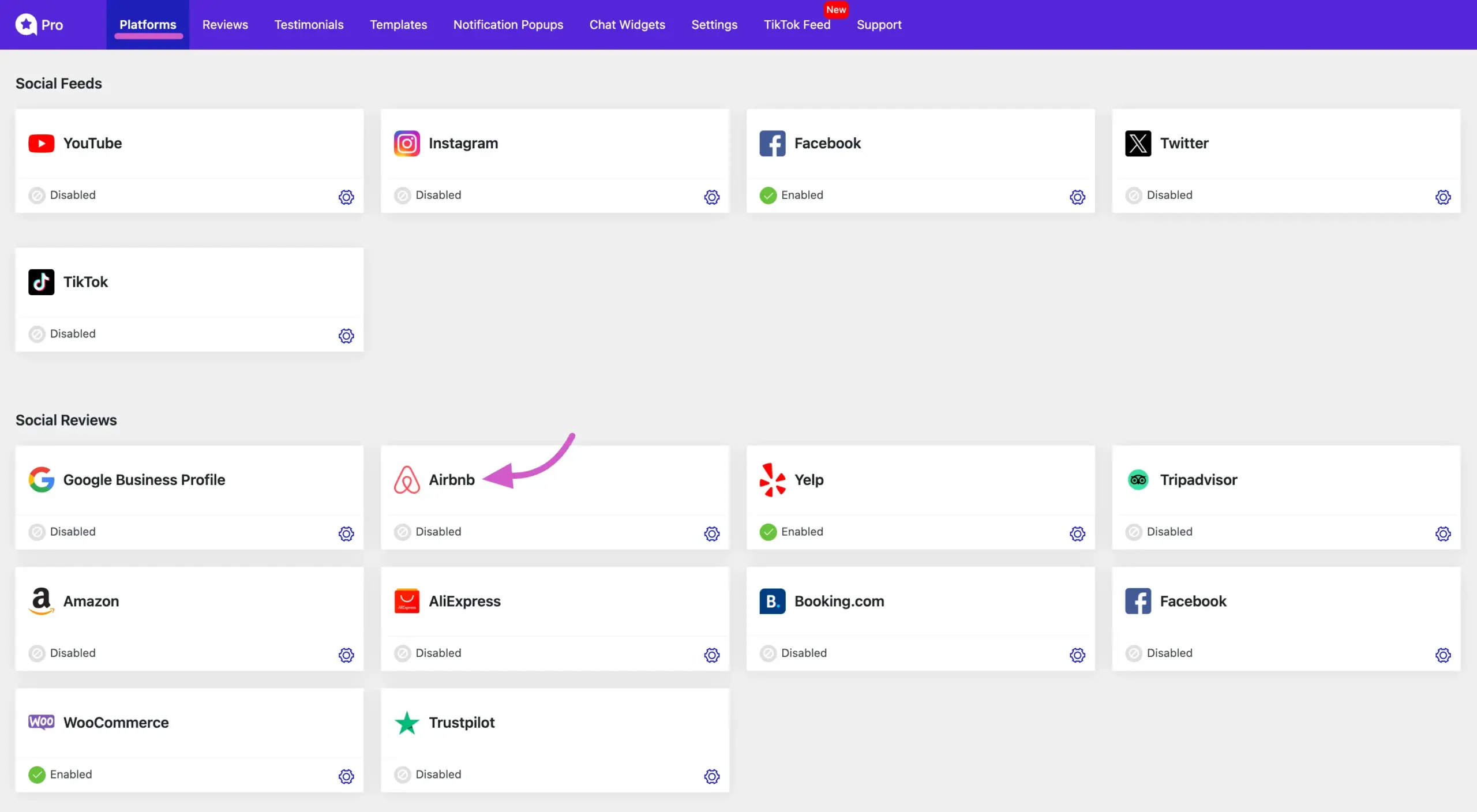The image size is (1477, 812).
Task: Click the Google Business Profile logo
Action: click(42, 480)
